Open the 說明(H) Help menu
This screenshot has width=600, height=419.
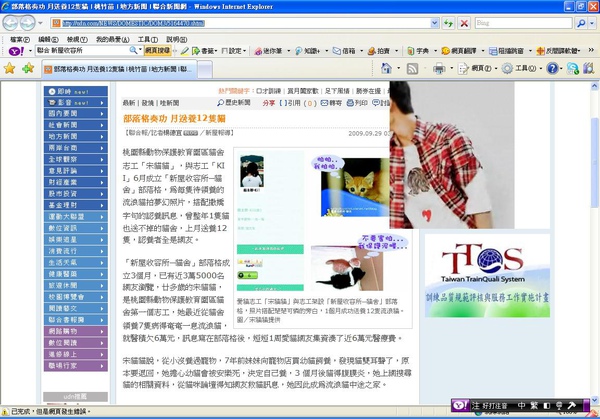point(176,39)
